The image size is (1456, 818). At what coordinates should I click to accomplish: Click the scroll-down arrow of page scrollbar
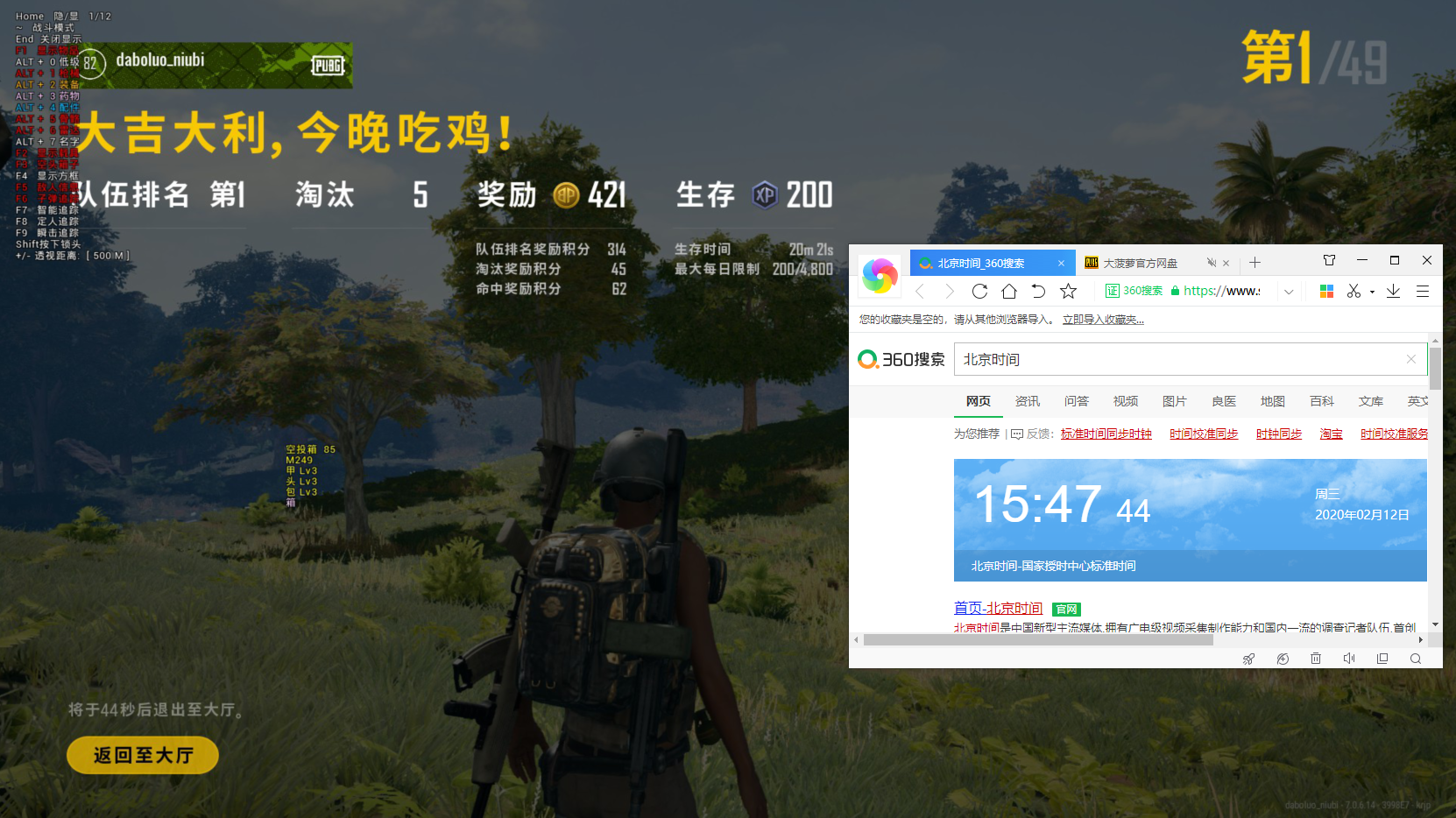pyautogui.click(x=1435, y=624)
